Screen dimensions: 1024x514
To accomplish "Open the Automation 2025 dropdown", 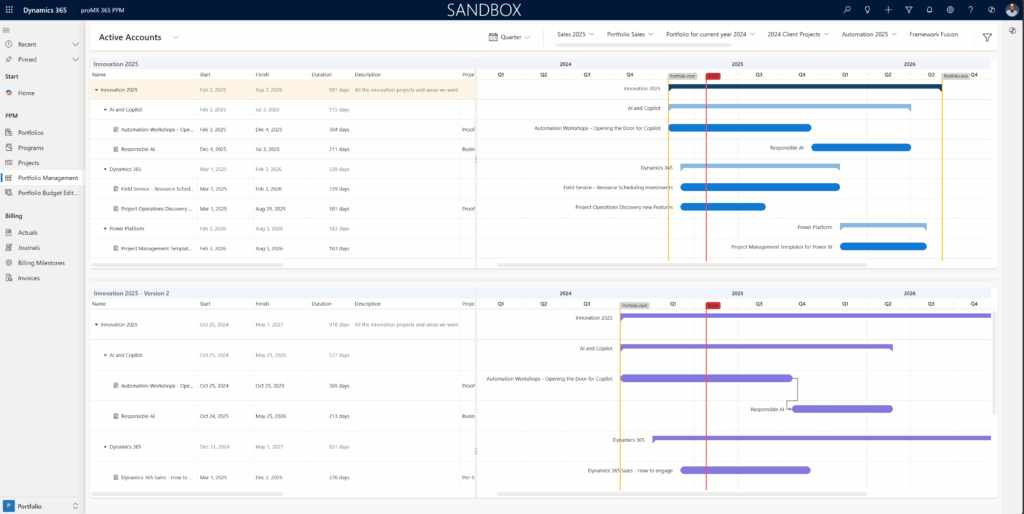I will click(x=869, y=35).
